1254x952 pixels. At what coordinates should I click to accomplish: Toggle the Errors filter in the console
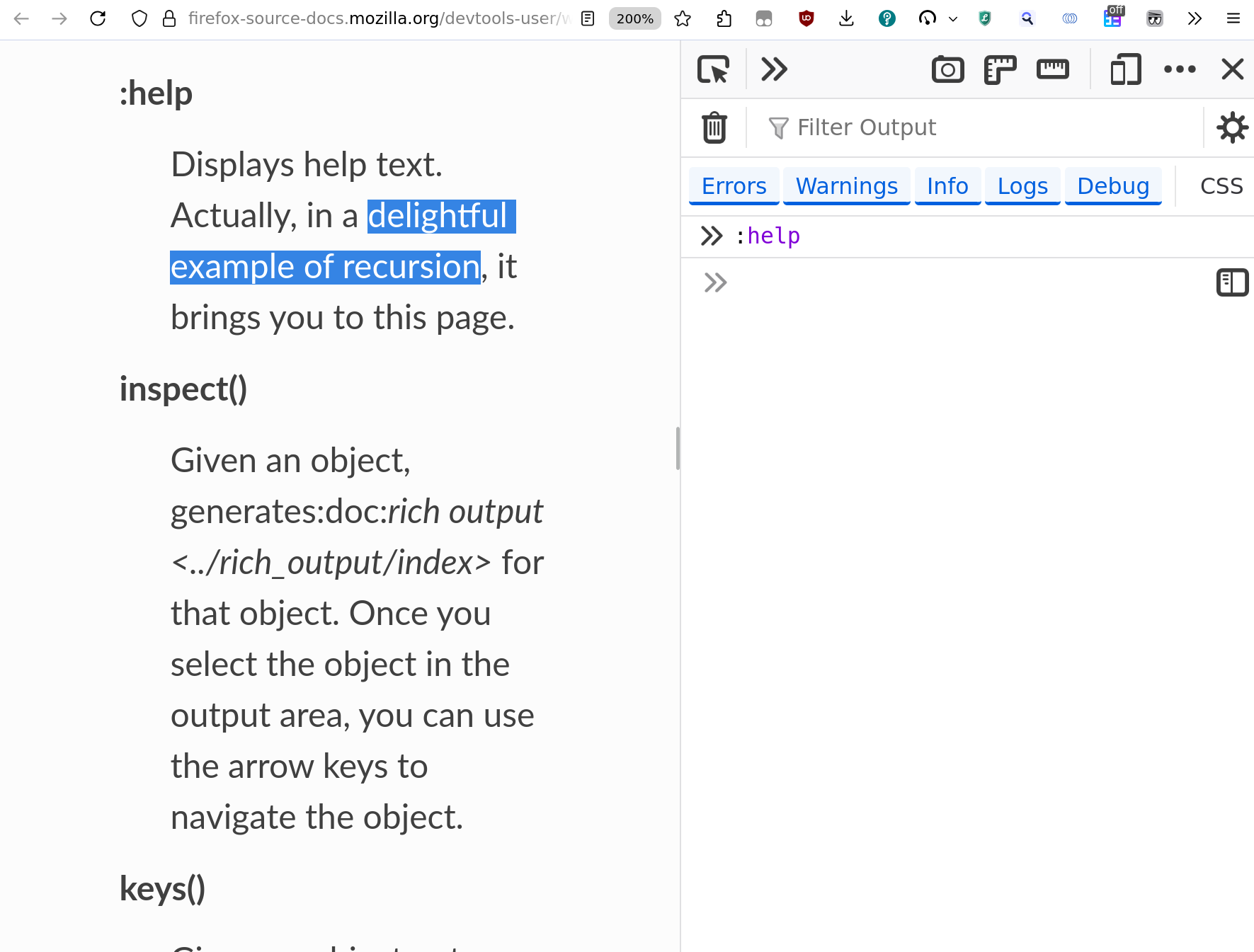pos(734,185)
